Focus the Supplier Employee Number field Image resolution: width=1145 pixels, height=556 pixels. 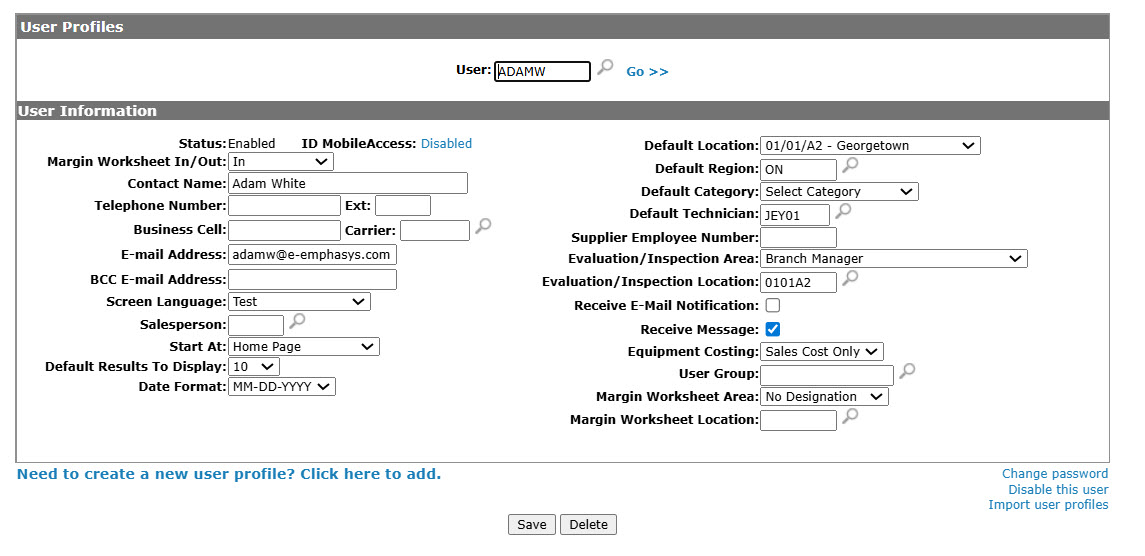798,237
